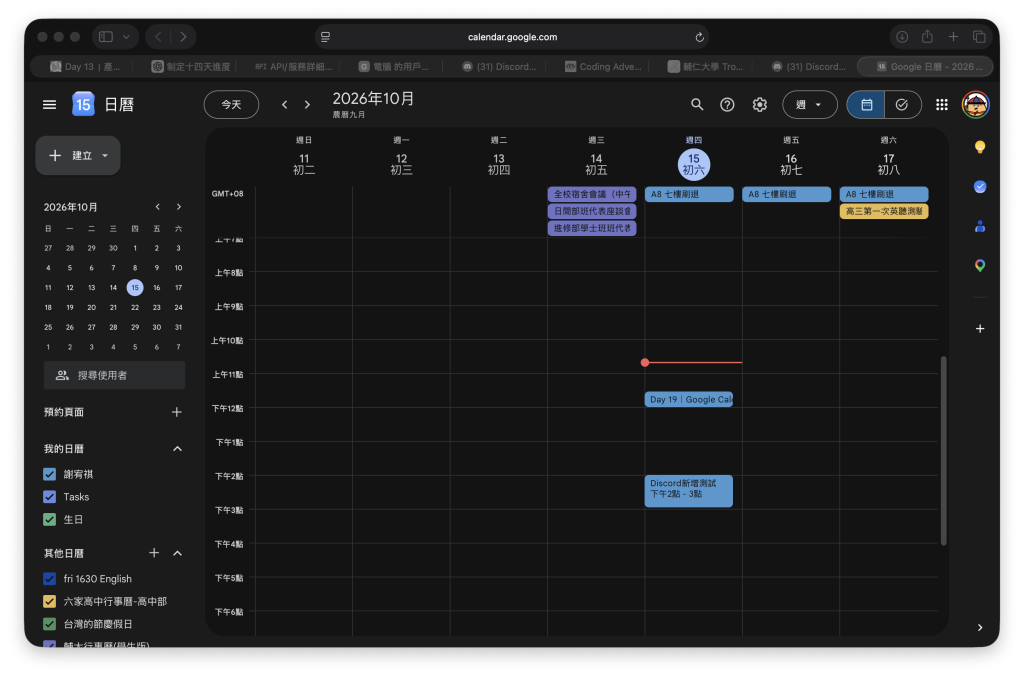This screenshot has height=677, width=1024.
Task: Hide the 台灣的節慶假日 calendar
Action: [x=50, y=624]
